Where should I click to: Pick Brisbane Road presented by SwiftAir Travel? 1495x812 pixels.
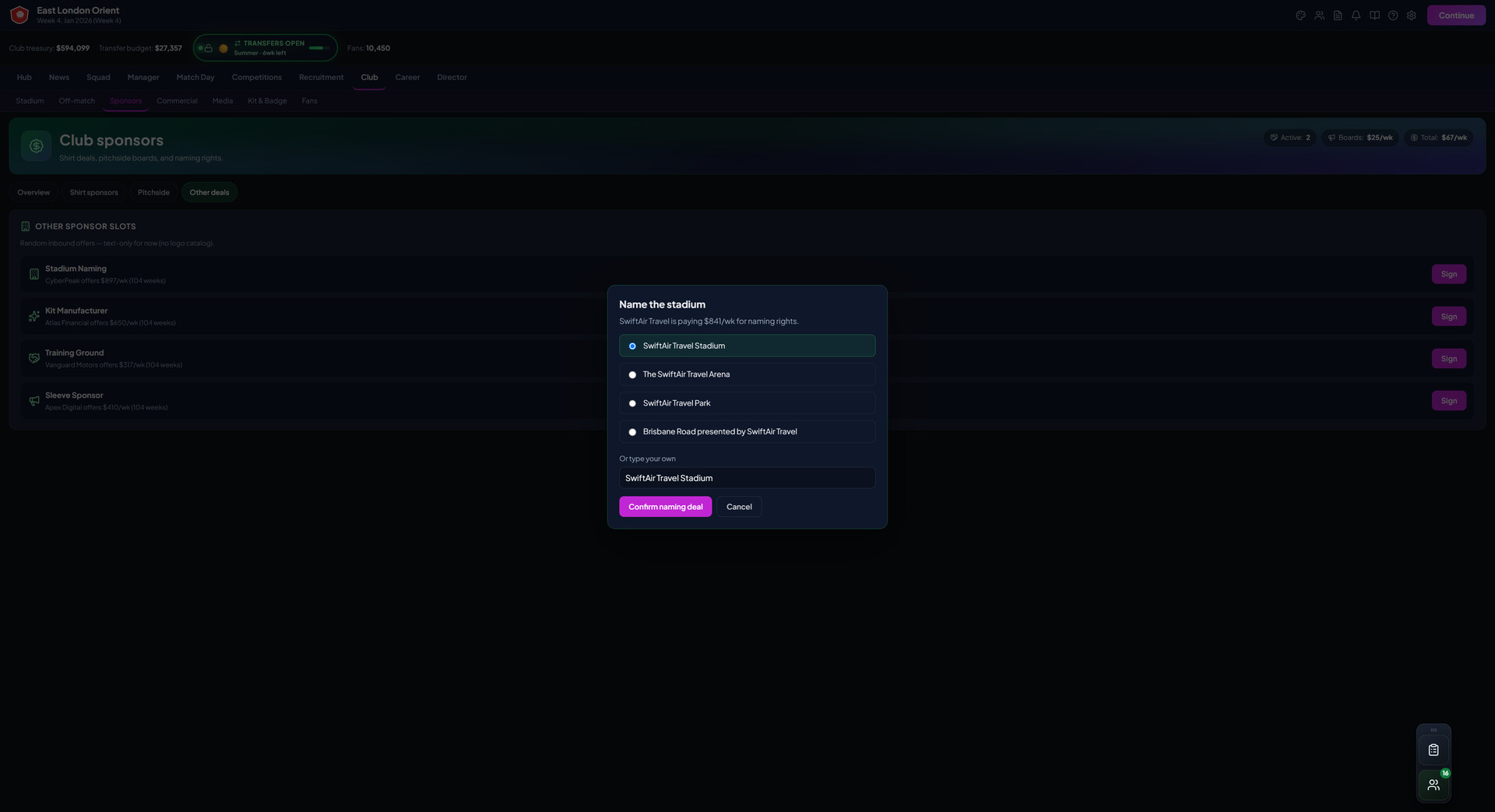[x=747, y=432]
